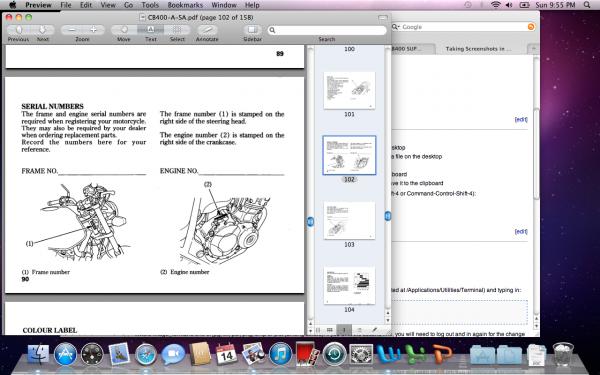
Task: Choose the rectangular Select tool
Action: click(x=177, y=30)
